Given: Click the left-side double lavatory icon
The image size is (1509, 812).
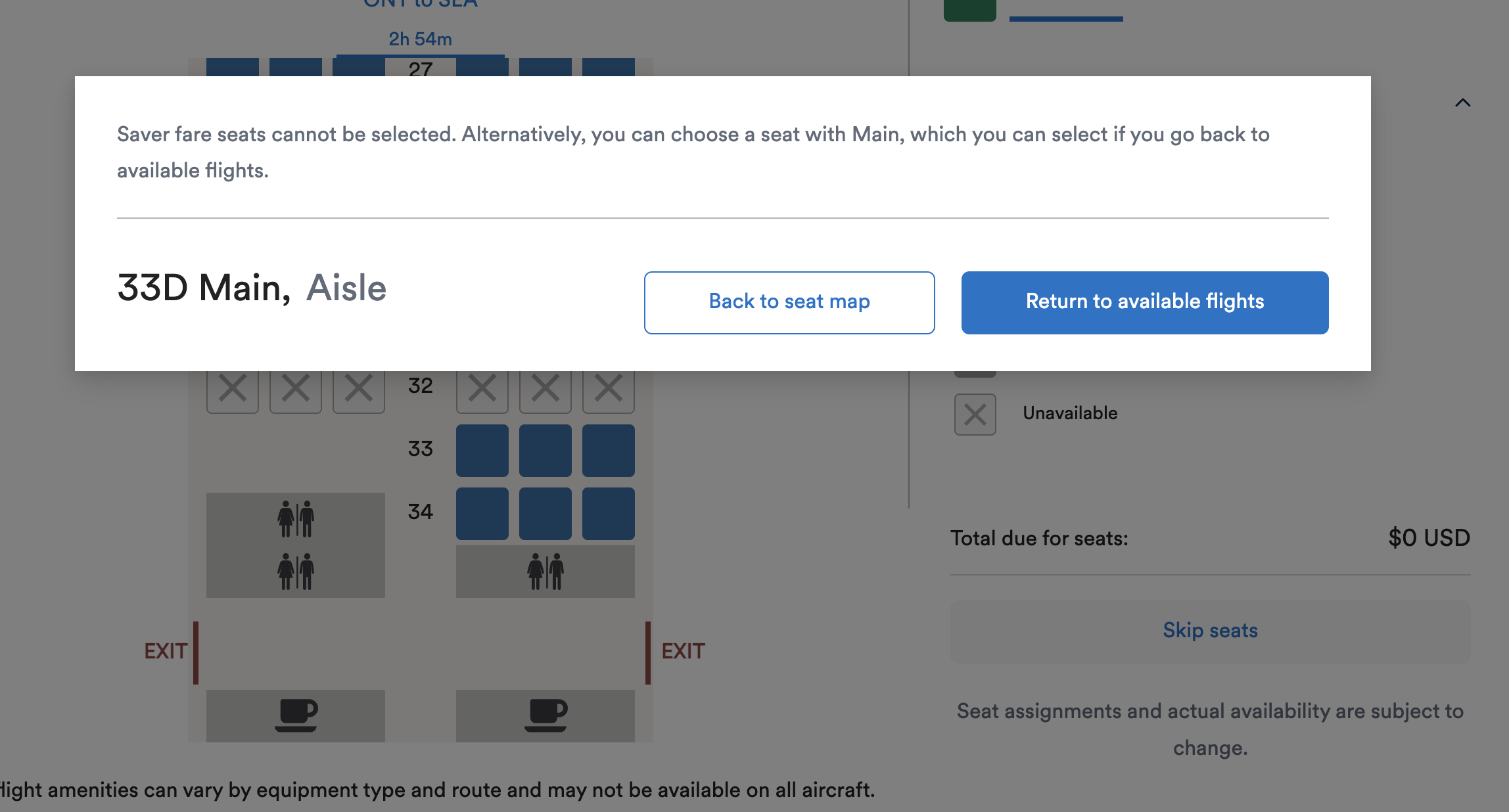Looking at the screenshot, I should pos(296,545).
